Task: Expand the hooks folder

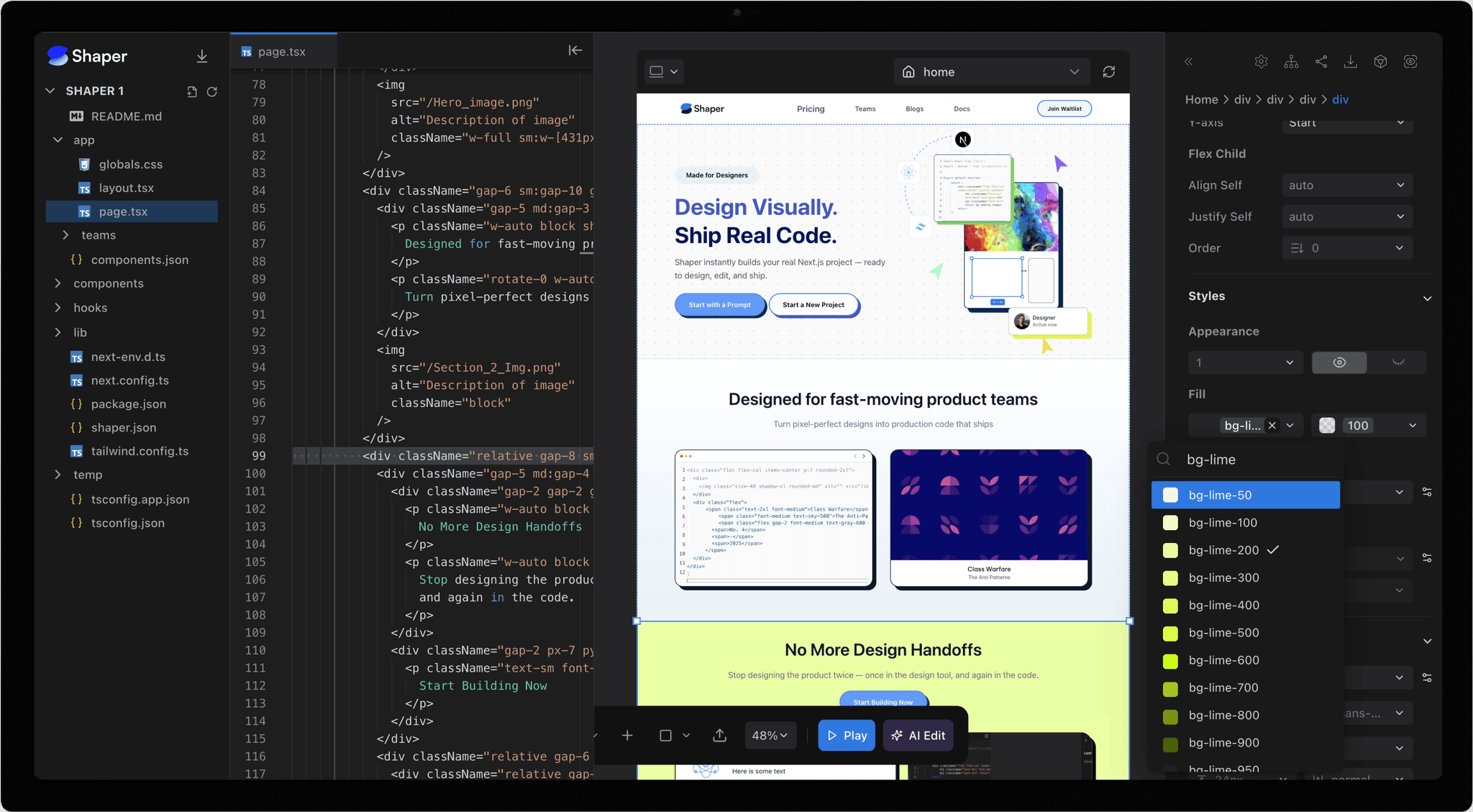Action: tap(90, 308)
